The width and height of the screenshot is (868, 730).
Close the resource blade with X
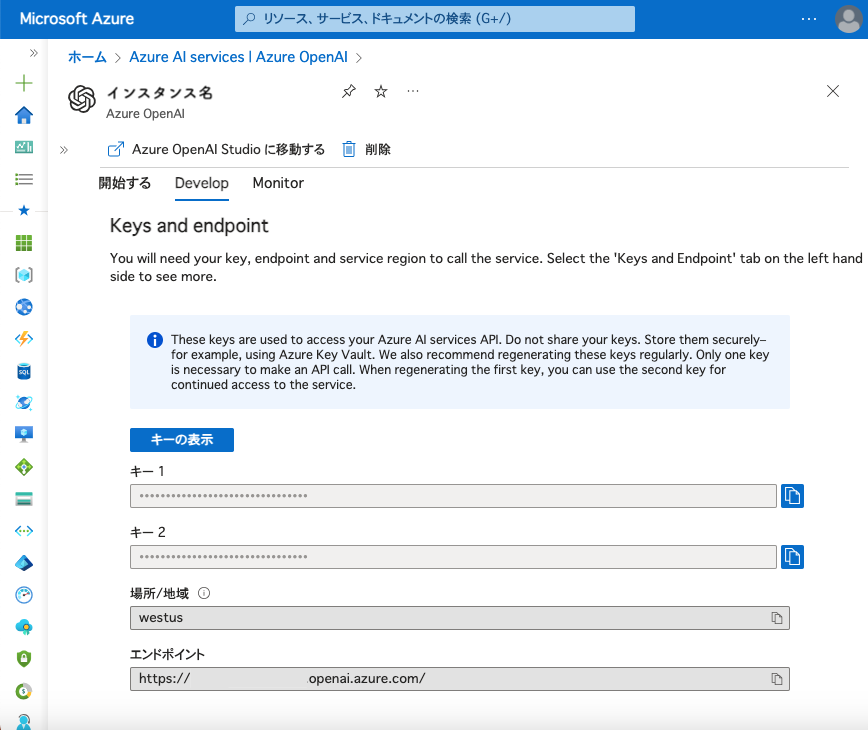(833, 91)
